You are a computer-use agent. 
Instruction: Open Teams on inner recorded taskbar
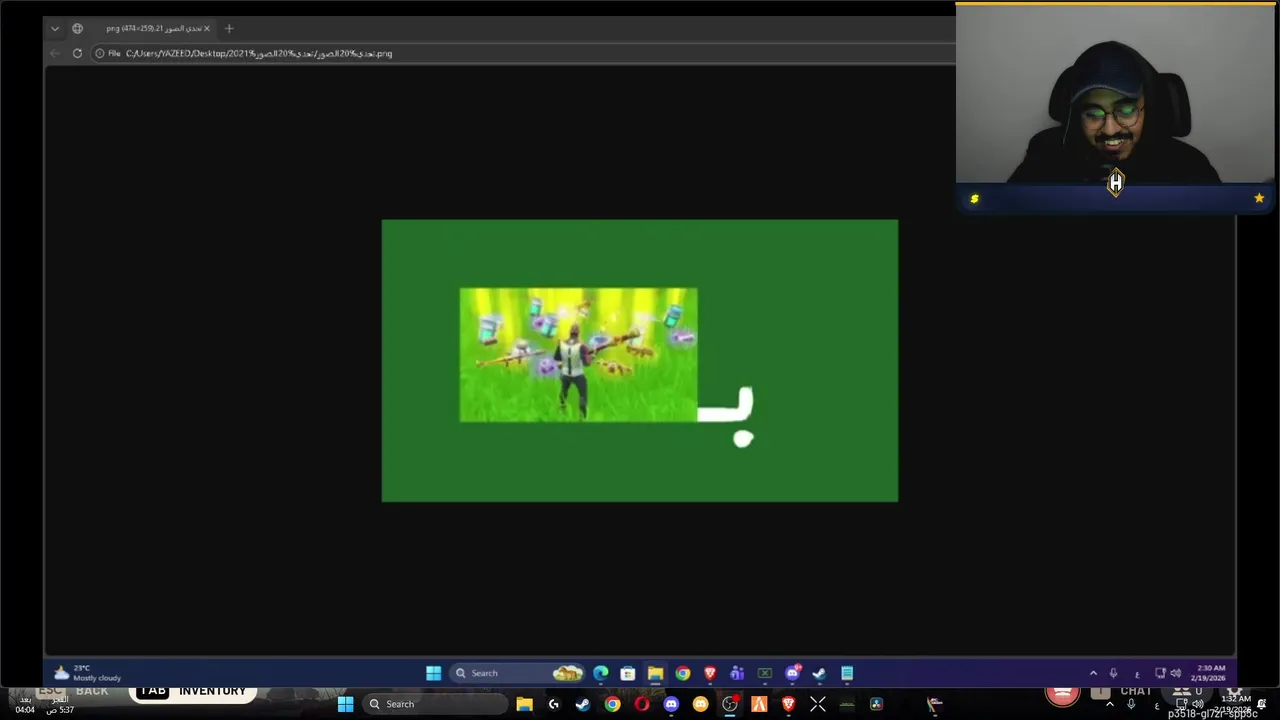point(737,673)
